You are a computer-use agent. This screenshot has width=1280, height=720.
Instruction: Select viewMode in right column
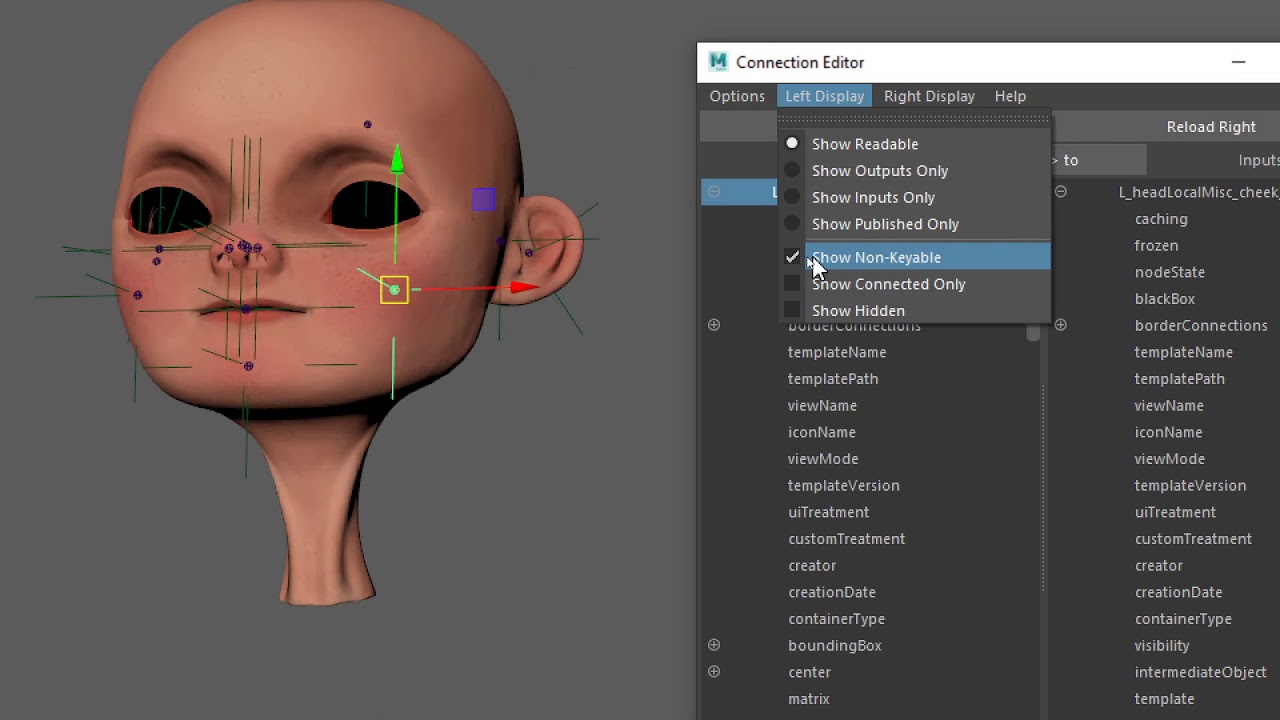point(1169,459)
